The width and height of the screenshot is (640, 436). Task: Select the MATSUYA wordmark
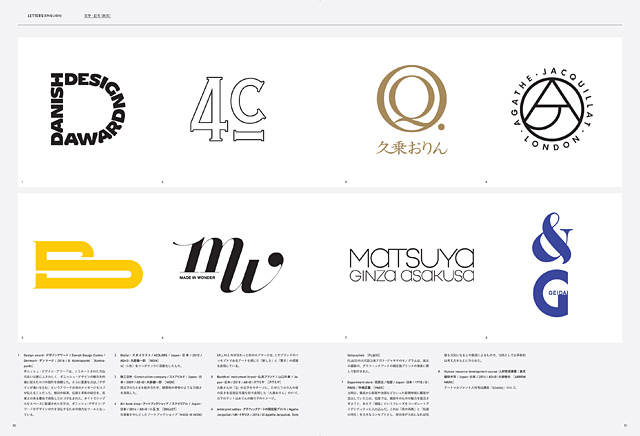412,258
